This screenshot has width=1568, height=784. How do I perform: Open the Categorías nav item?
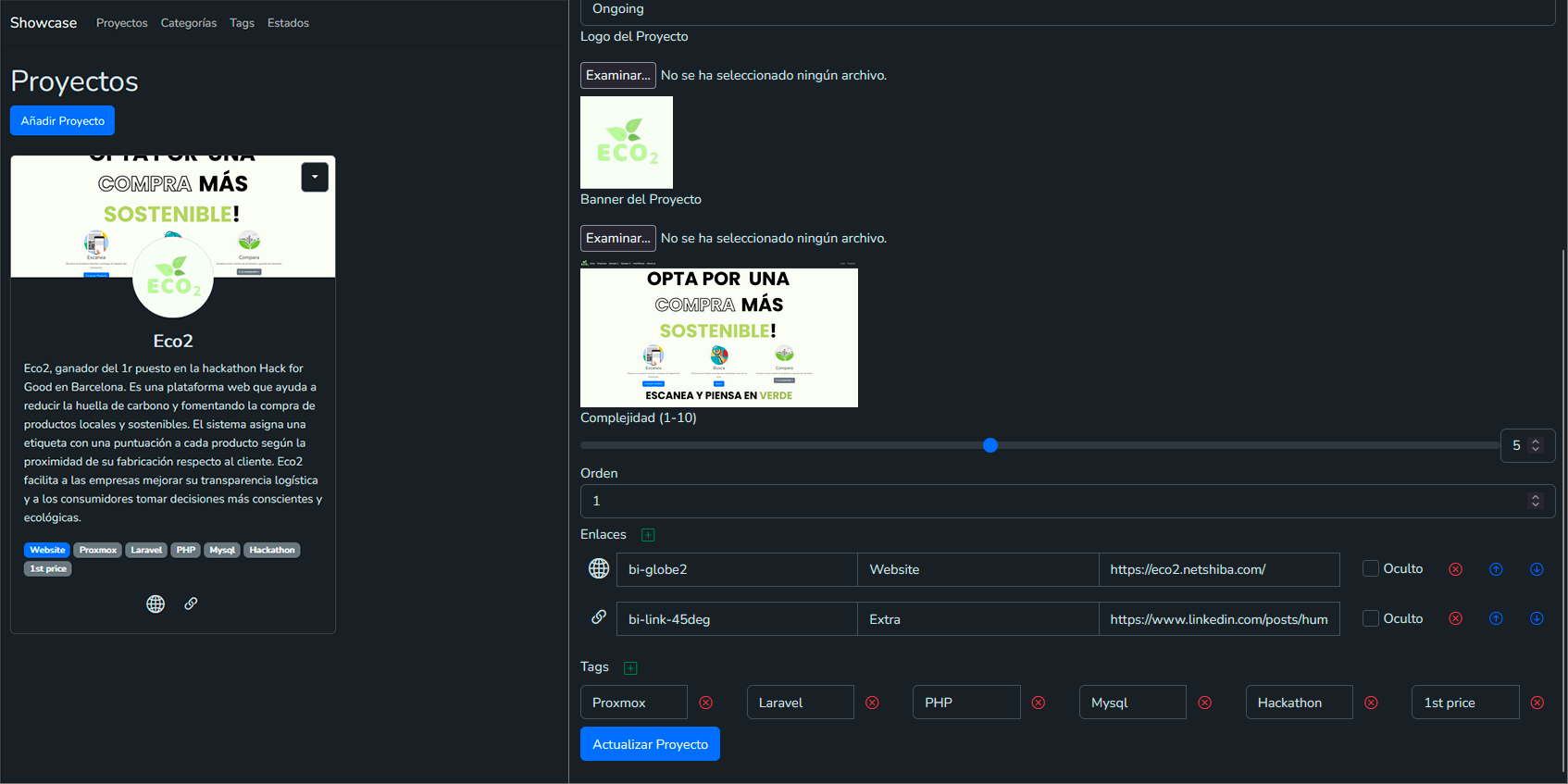coord(189,23)
